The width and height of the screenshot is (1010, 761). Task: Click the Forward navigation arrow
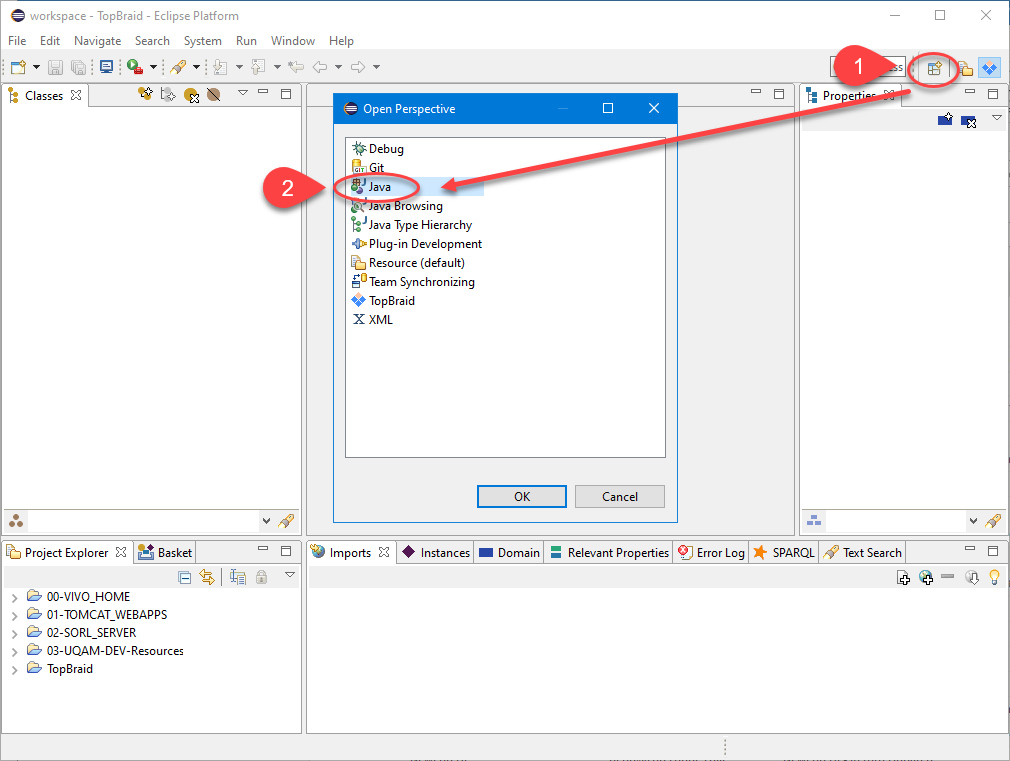(x=358, y=67)
